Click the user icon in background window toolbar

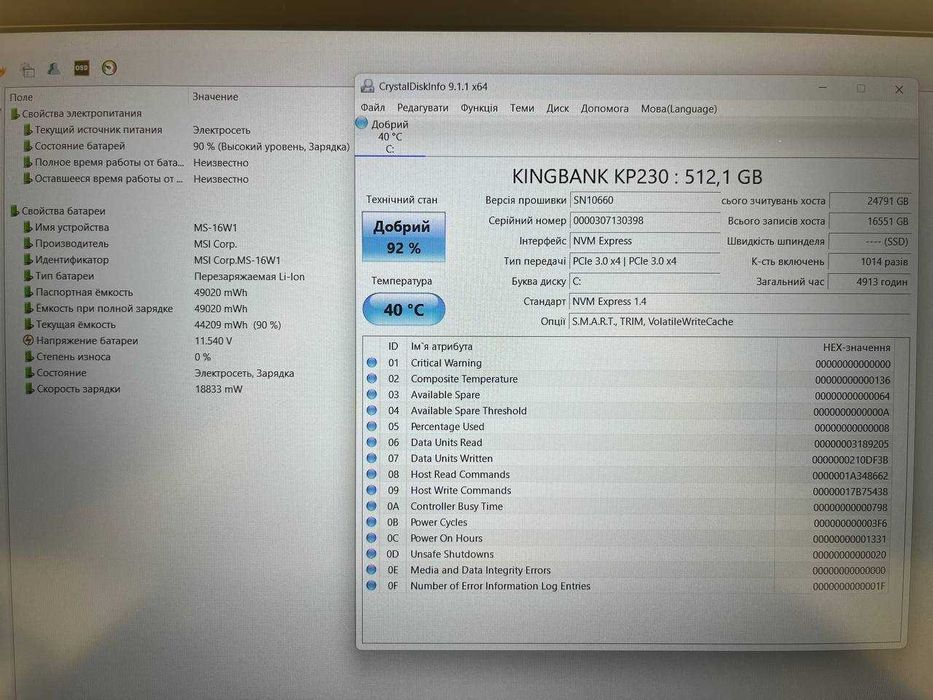click(x=54, y=69)
